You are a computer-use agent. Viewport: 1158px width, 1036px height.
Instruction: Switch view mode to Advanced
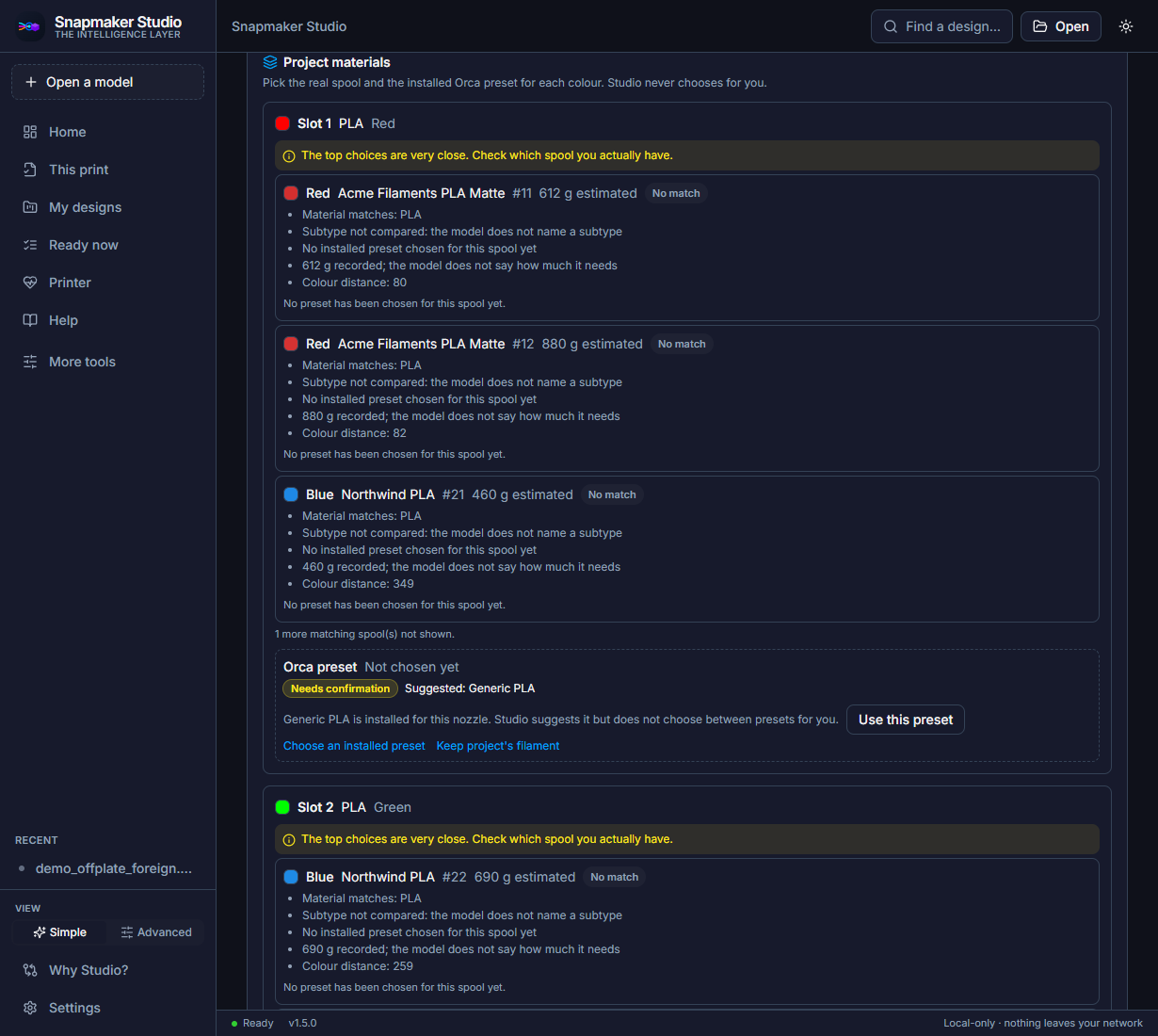tap(155, 932)
